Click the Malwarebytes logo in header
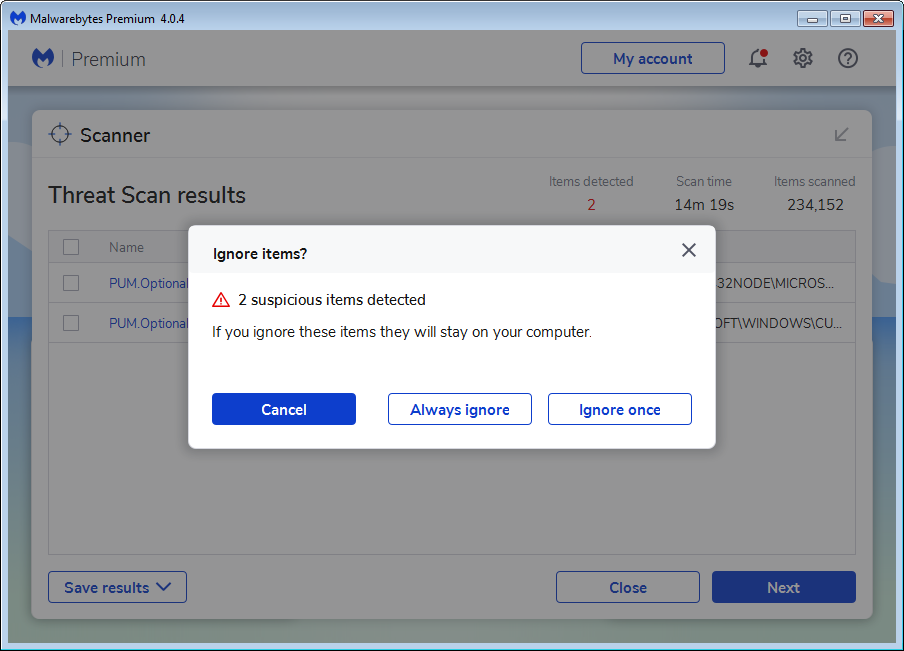This screenshot has width=904, height=651. tap(43, 59)
